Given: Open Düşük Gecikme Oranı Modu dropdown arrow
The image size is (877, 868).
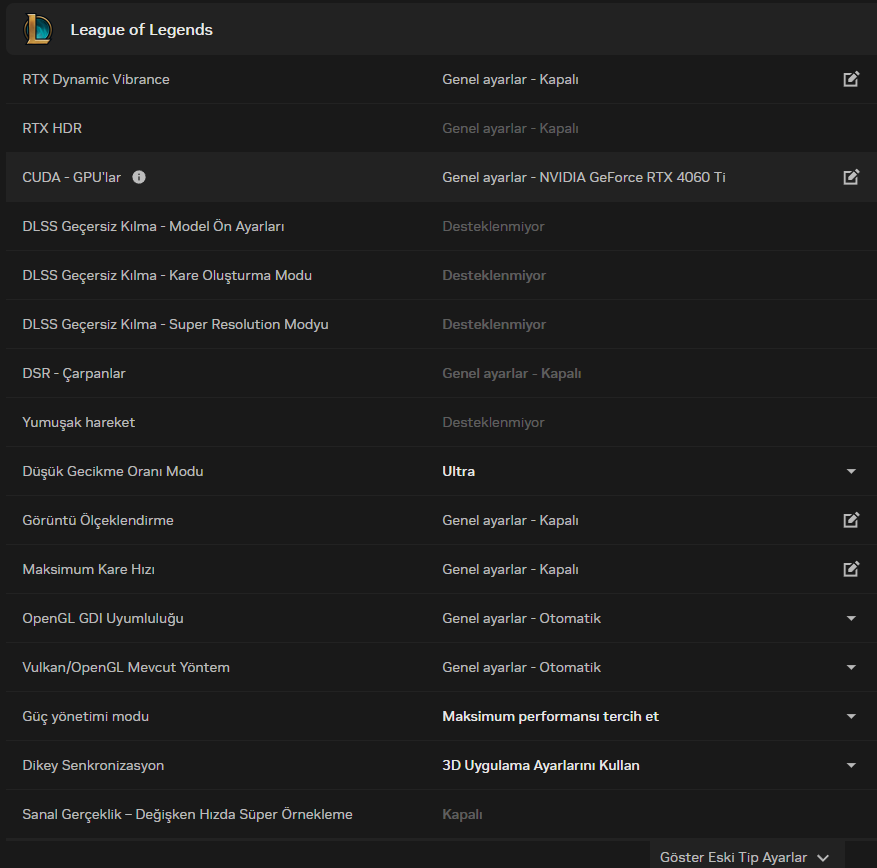Looking at the screenshot, I should (x=851, y=471).
